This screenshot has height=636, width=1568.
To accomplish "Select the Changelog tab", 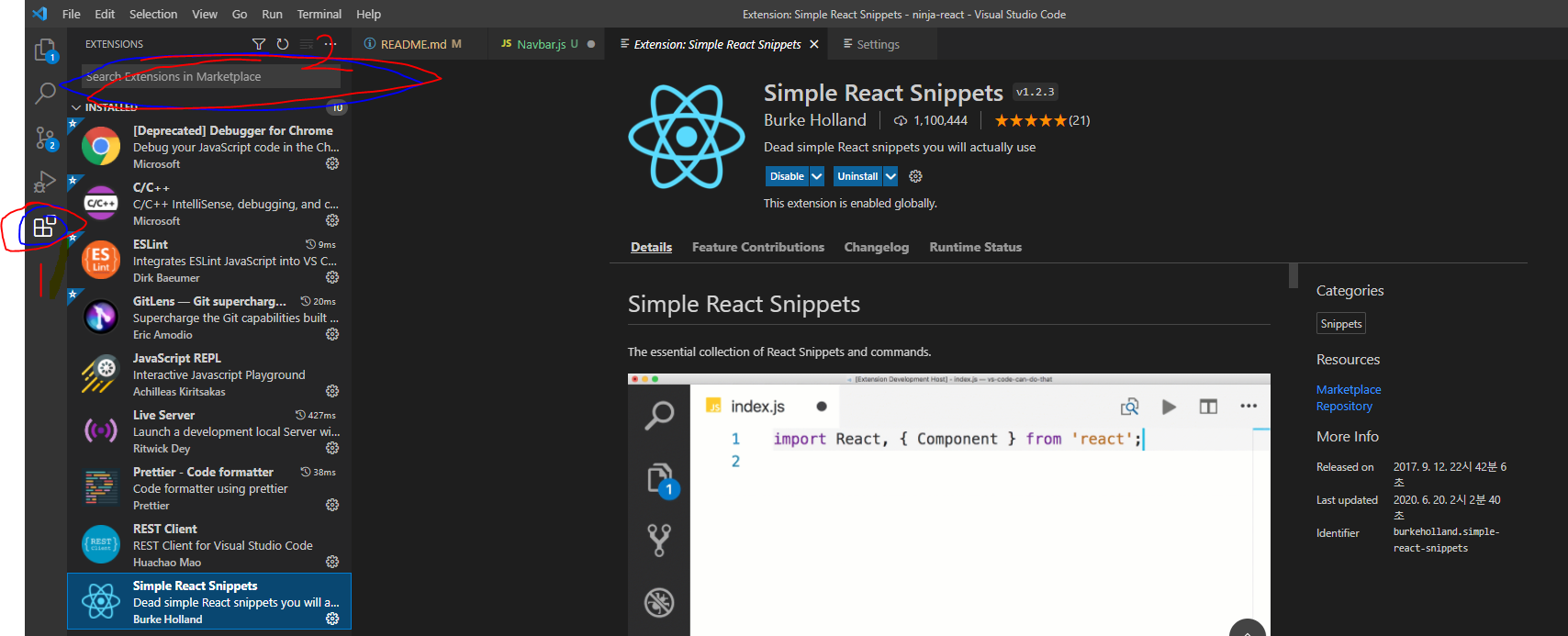I will click(x=876, y=247).
